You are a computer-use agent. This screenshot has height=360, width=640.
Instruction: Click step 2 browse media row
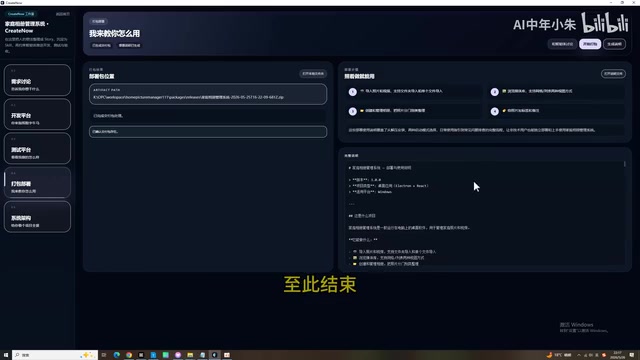coord(557,91)
